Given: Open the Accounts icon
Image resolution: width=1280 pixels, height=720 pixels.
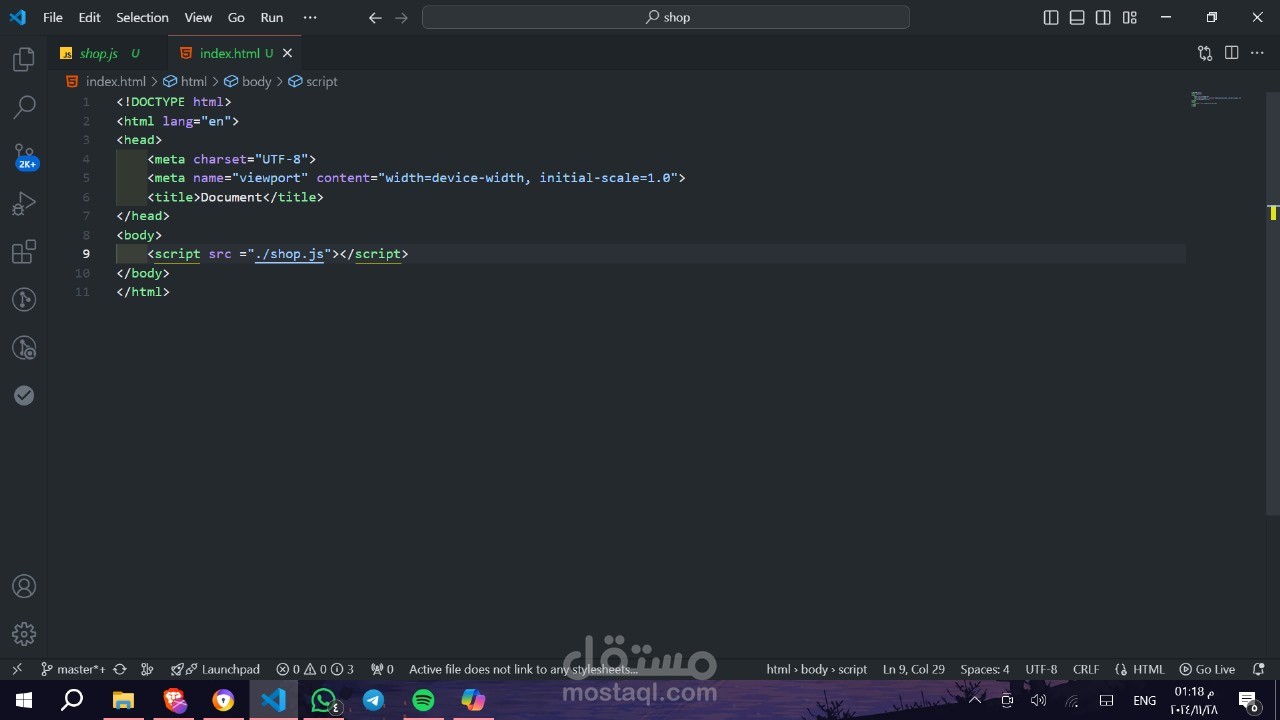Looking at the screenshot, I should point(24,586).
